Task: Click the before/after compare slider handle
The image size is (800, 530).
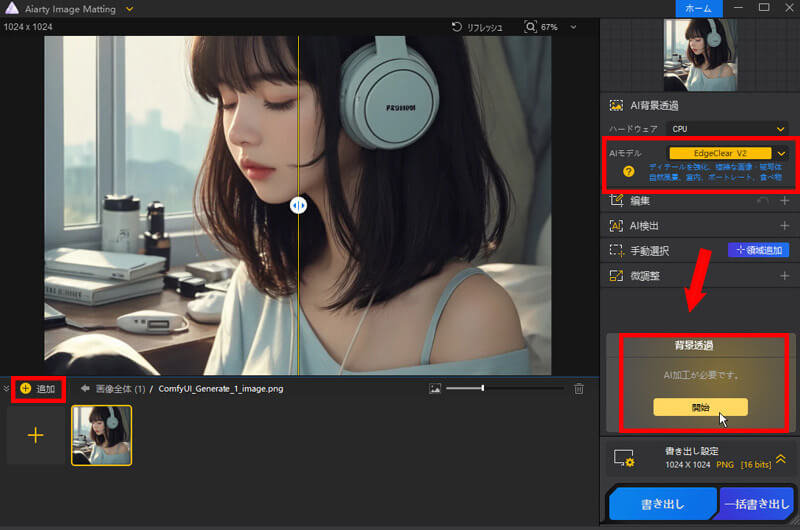Action: [x=298, y=206]
